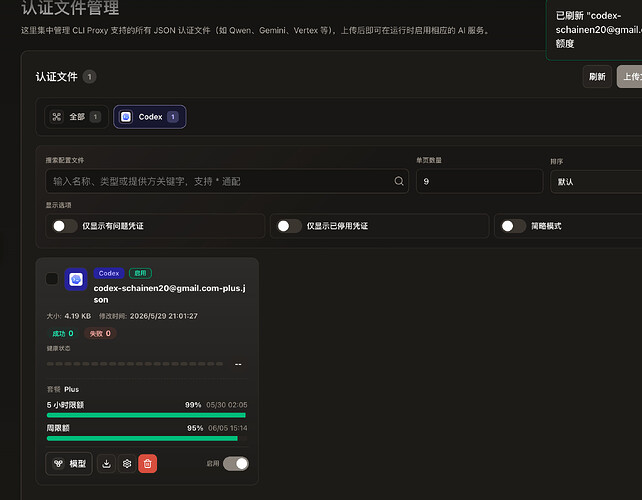Click the 上传 button
The image size is (642, 500).
pyautogui.click(x=630, y=77)
